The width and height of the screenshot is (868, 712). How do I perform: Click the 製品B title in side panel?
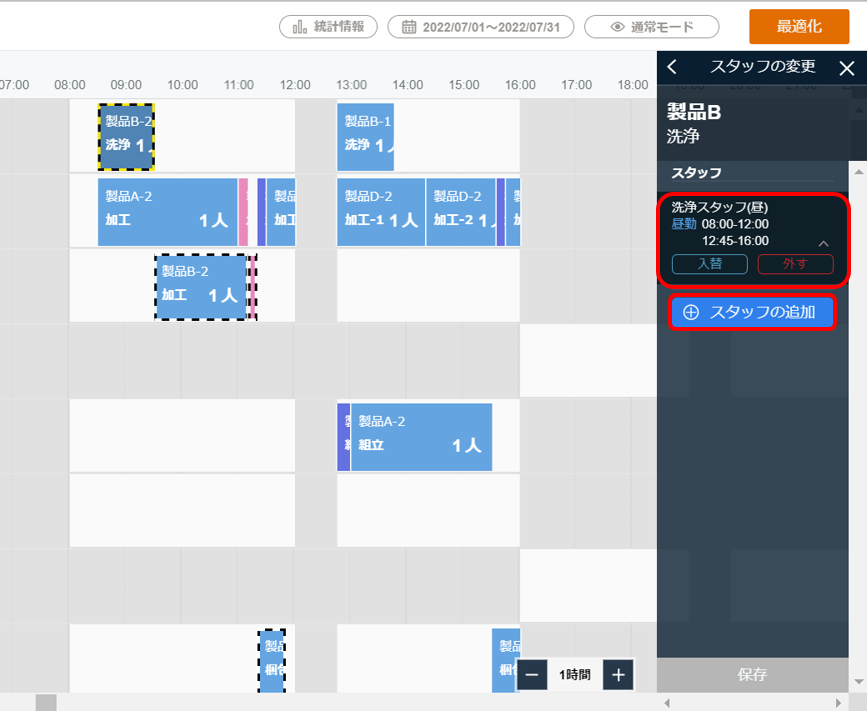(x=694, y=112)
